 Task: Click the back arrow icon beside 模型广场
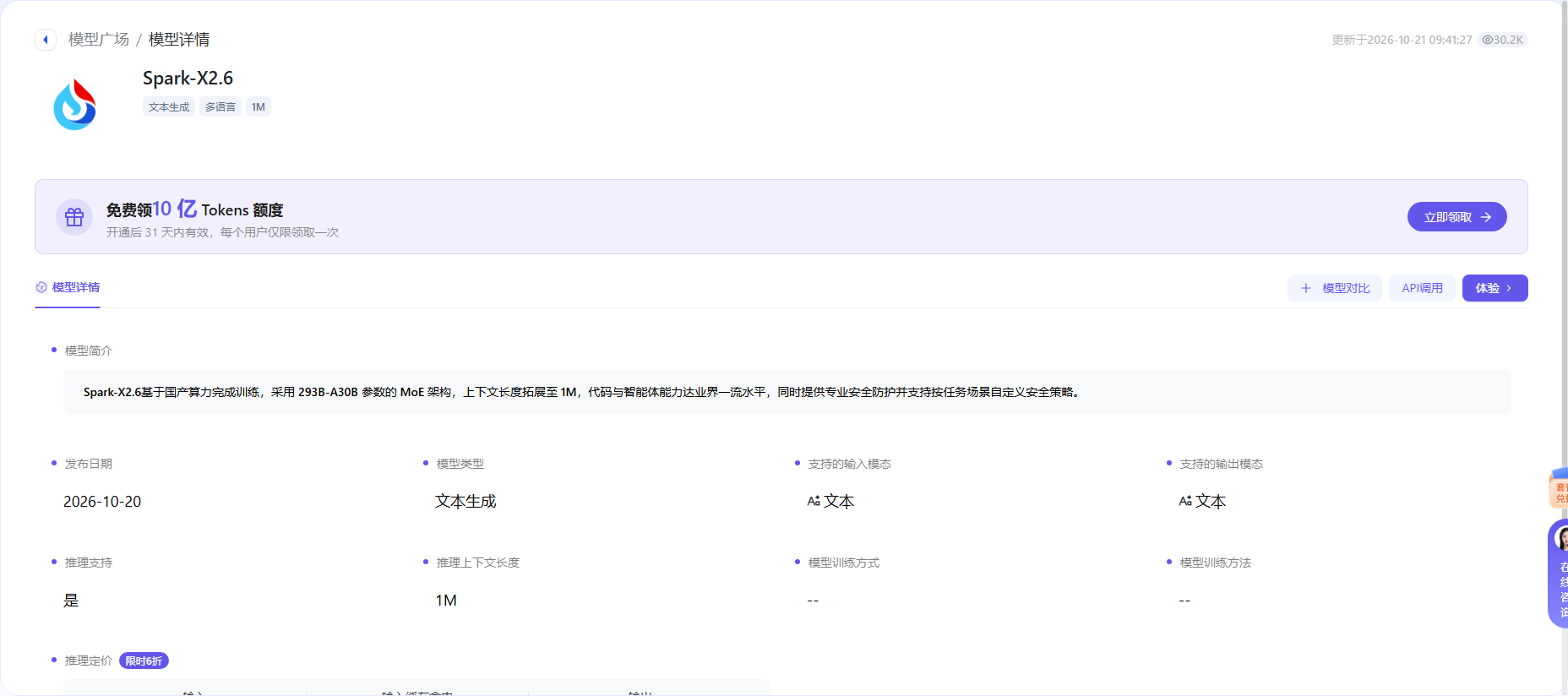(46, 40)
